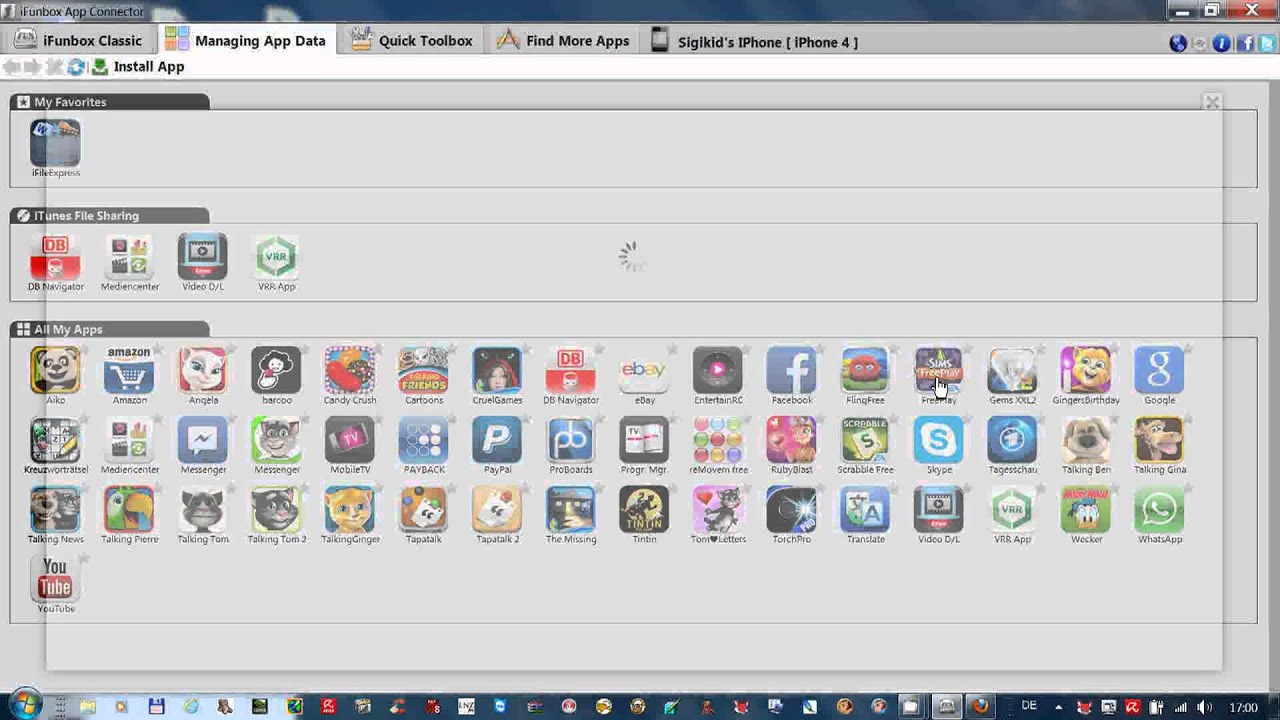Select the ProBoards app icon
Viewport: 1280px width, 720px height.
[570, 440]
